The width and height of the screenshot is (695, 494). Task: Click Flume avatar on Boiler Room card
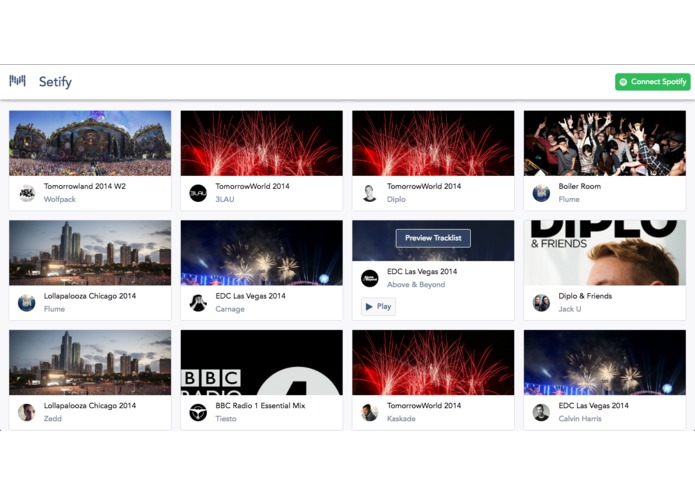541,193
